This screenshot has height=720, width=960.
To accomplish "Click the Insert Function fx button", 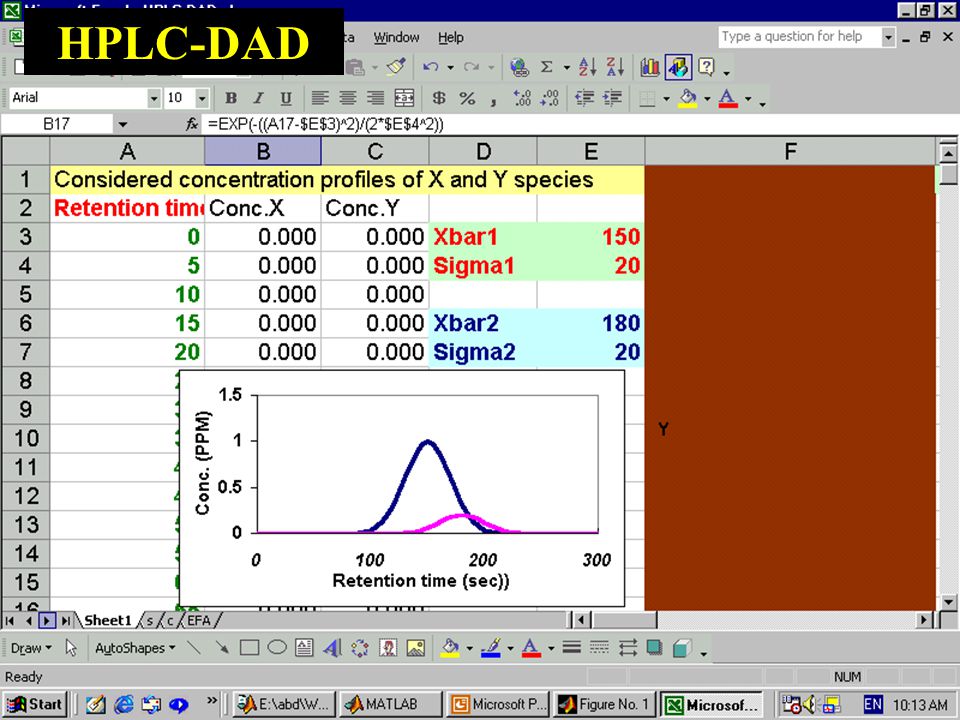I will 192,124.
